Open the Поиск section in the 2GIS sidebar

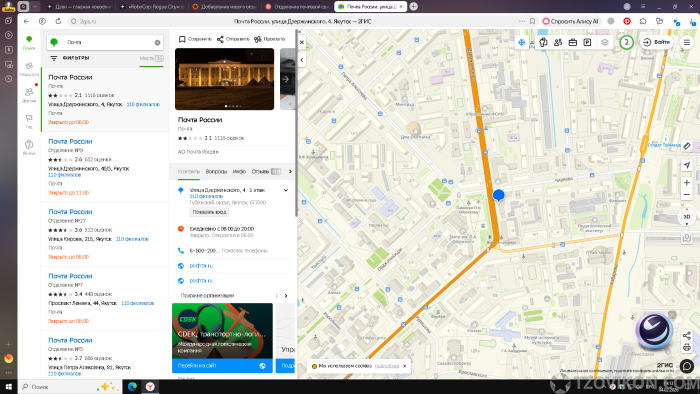coord(29,42)
